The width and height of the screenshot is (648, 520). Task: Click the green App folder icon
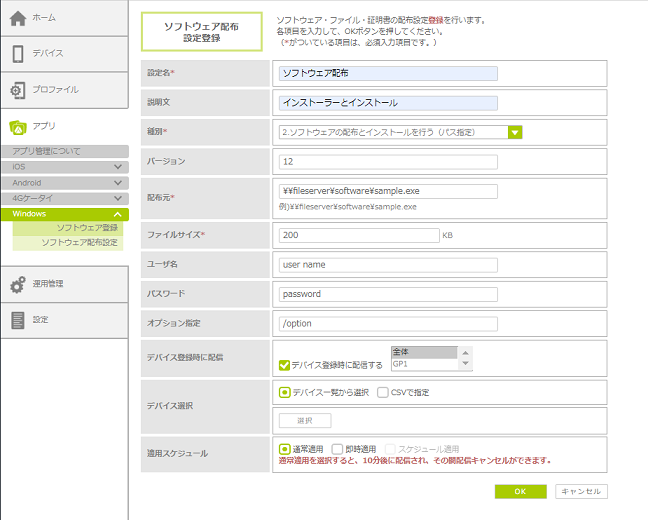pos(18,127)
